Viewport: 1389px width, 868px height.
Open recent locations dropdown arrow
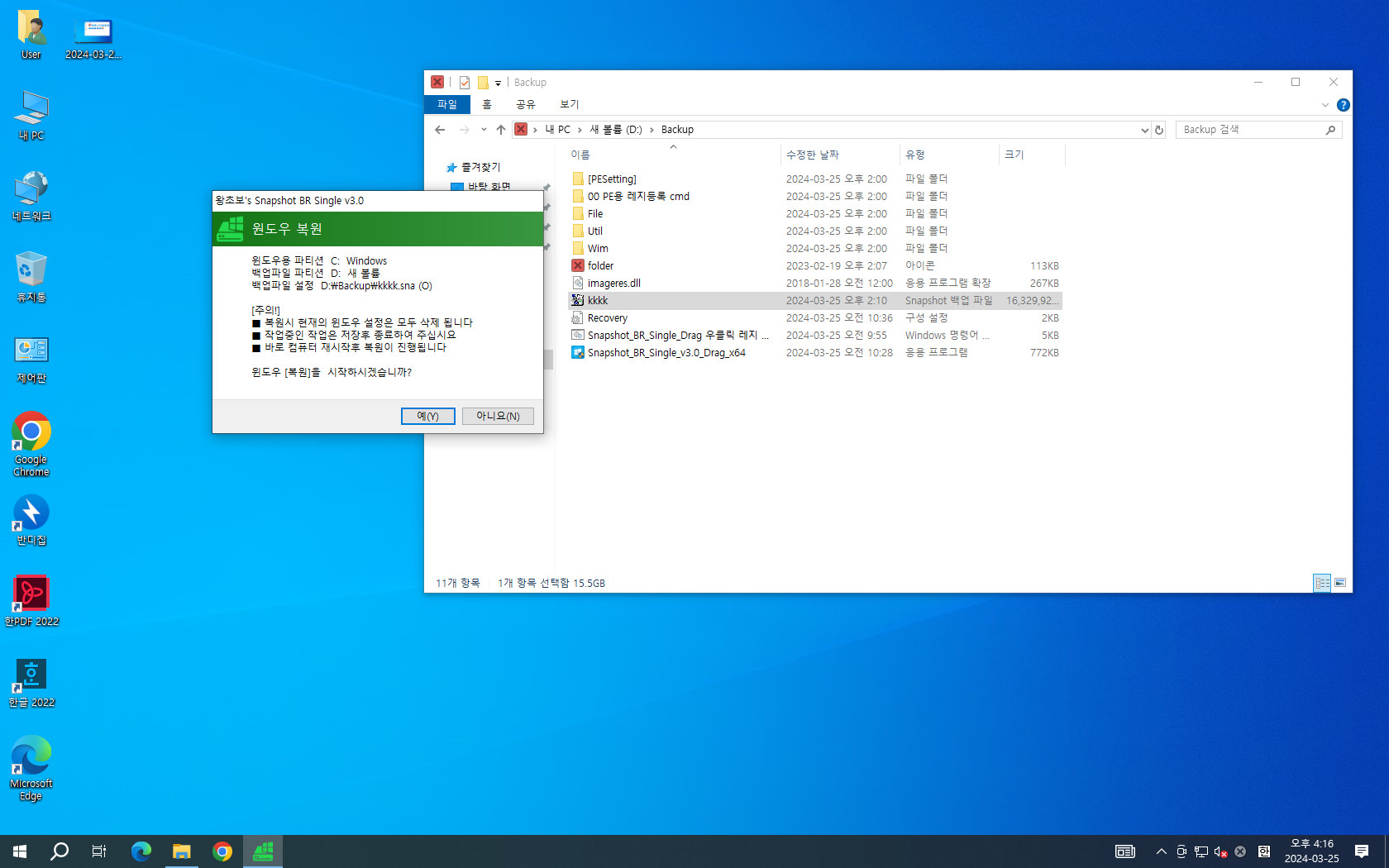[x=484, y=130]
